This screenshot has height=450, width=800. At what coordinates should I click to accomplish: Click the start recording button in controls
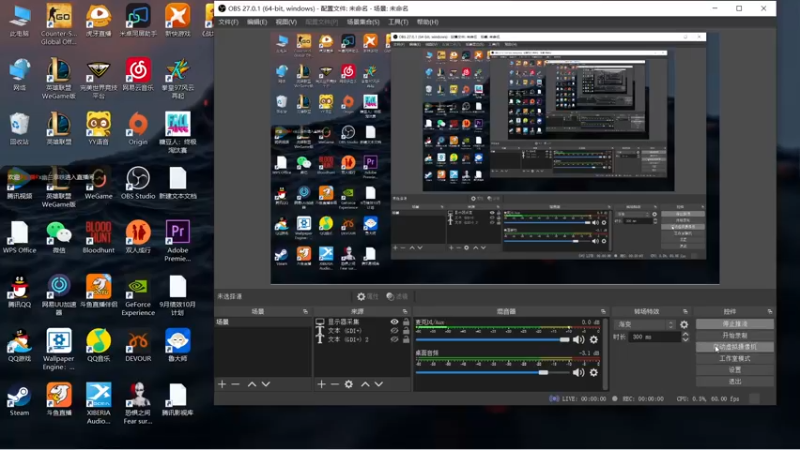735,335
